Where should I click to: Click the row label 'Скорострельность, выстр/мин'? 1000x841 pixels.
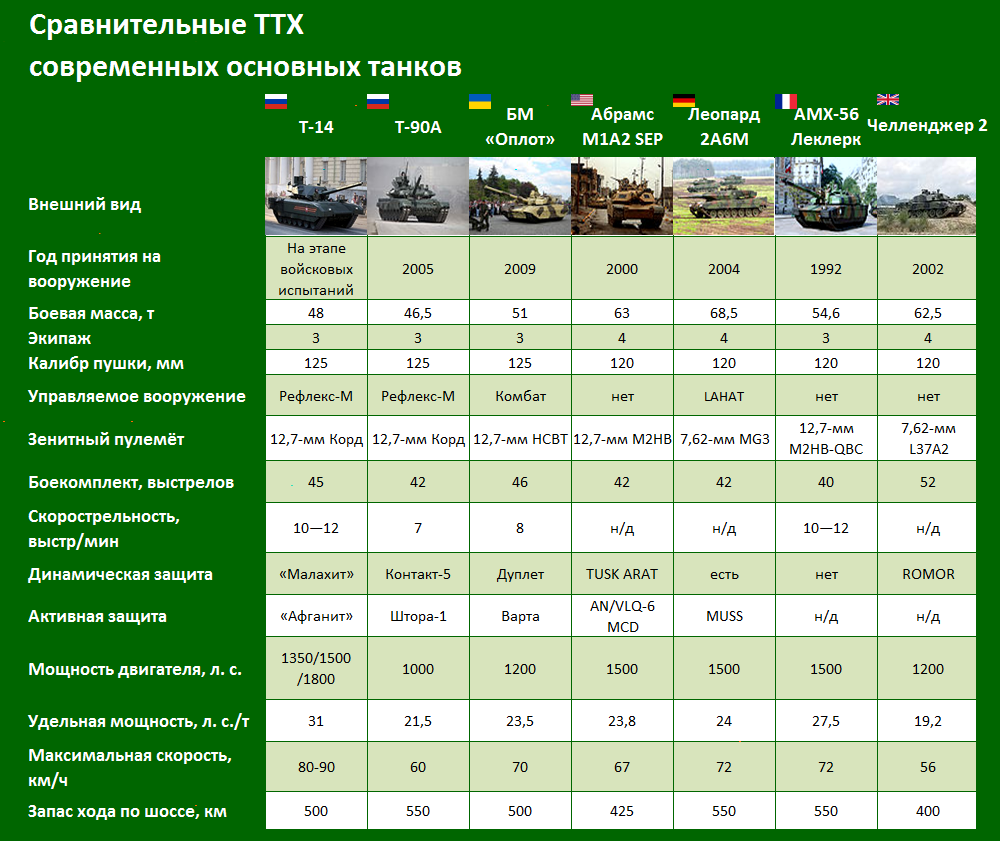[x=104, y=529]
